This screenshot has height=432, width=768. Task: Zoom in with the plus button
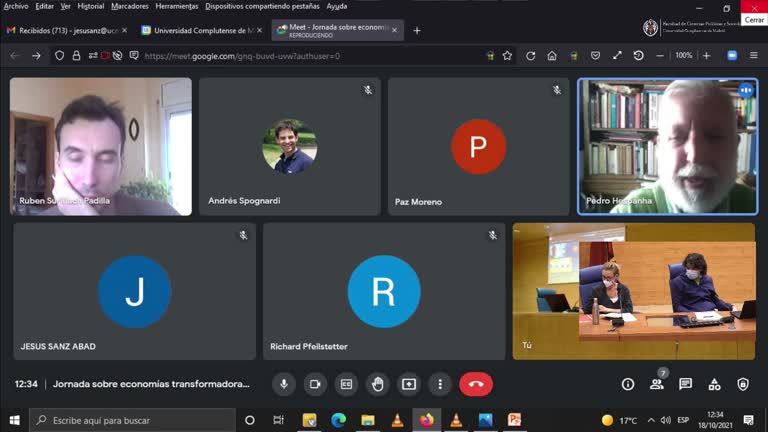(706, 56)
